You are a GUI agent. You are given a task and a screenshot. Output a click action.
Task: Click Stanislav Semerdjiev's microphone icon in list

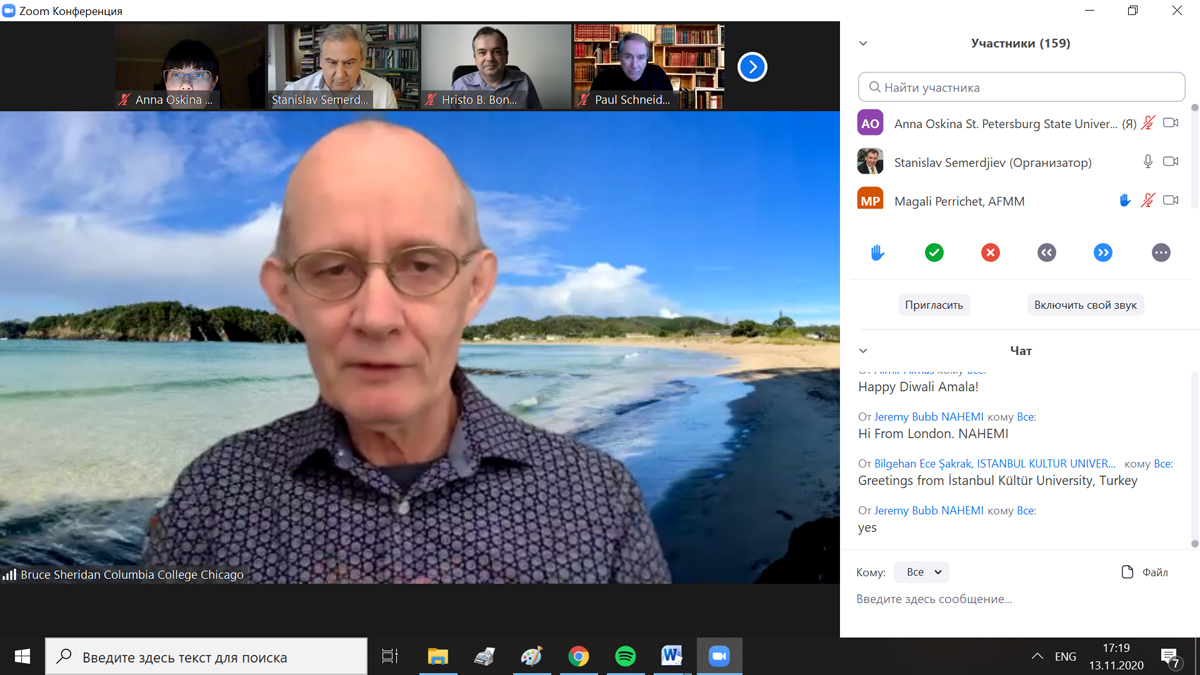pos(1148,161)
